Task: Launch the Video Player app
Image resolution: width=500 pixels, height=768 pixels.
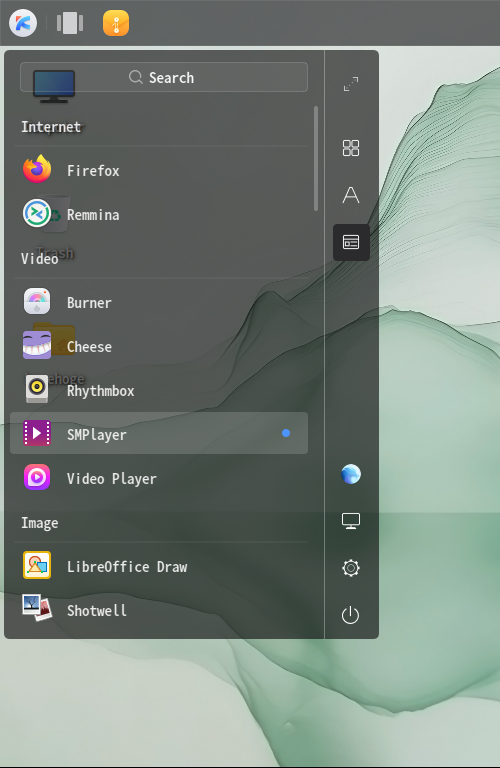Action: pos(159,478)
